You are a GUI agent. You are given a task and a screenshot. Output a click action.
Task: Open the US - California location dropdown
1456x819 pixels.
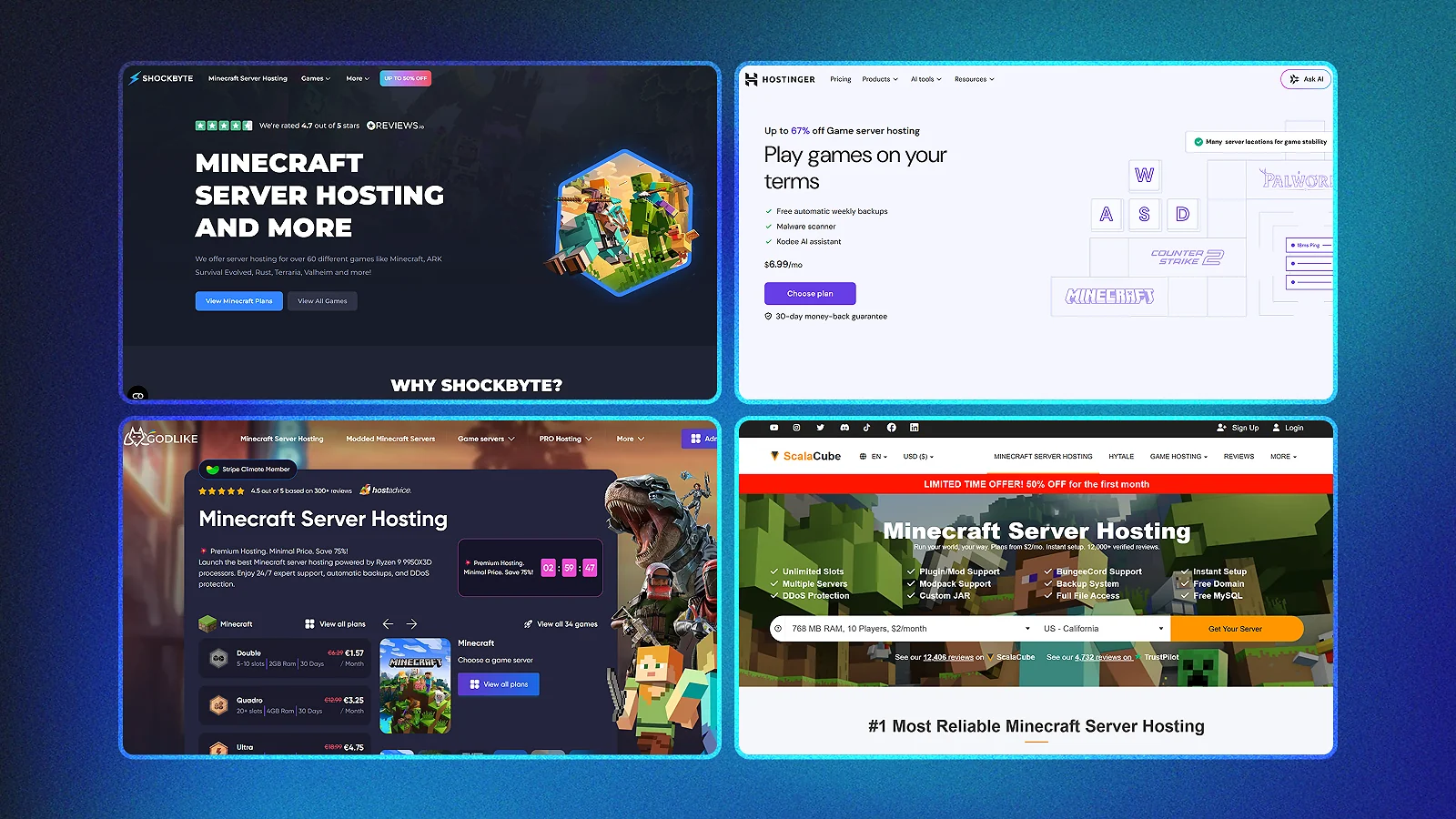(1104, 629)
